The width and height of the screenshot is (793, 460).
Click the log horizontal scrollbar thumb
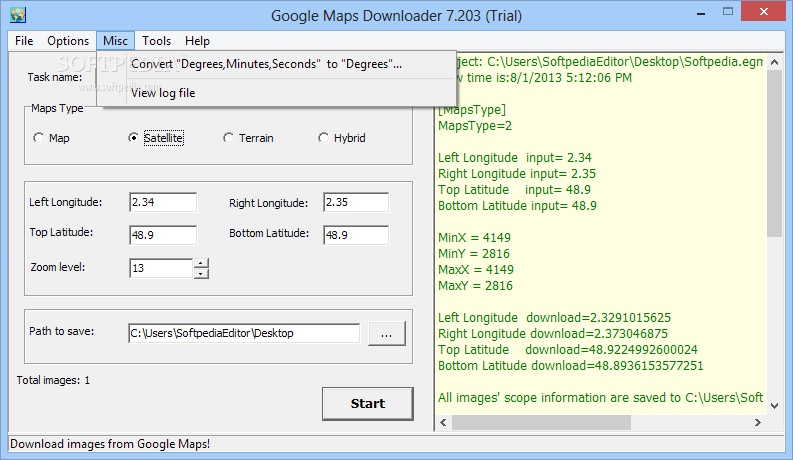click(541, 423)
